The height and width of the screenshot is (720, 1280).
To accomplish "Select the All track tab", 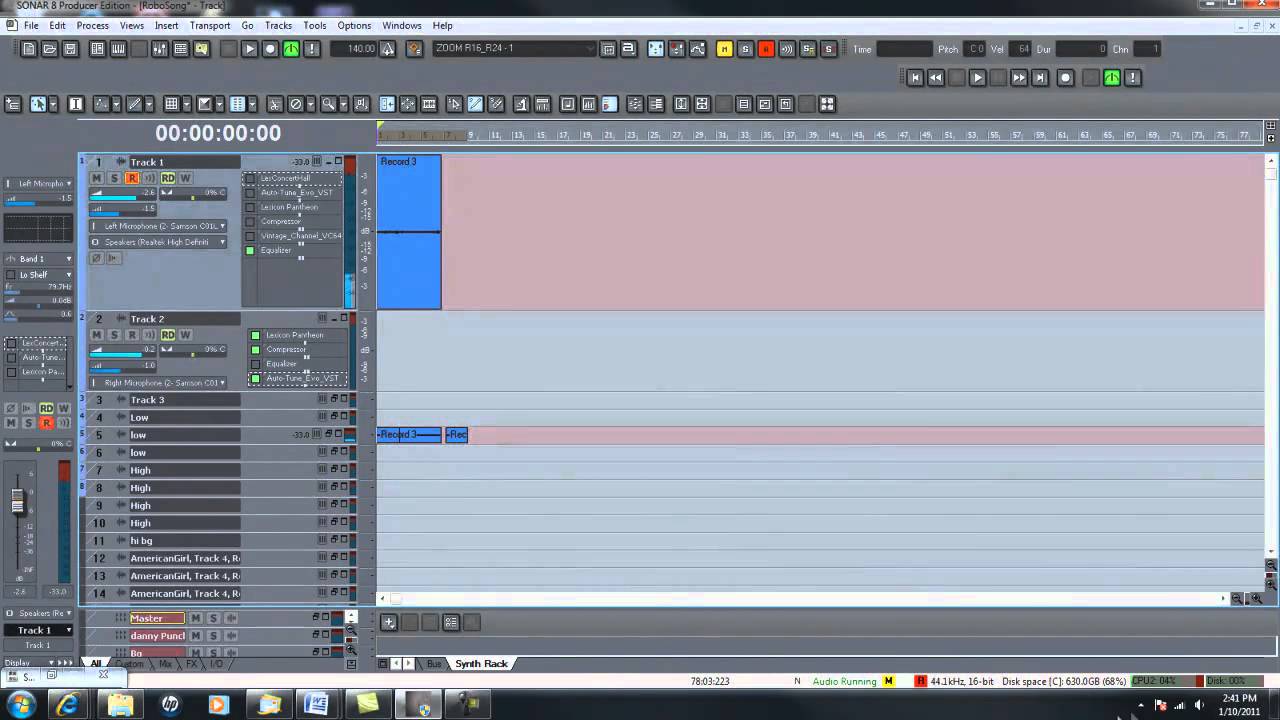I will pyautogui.click(x=96, y=664).
